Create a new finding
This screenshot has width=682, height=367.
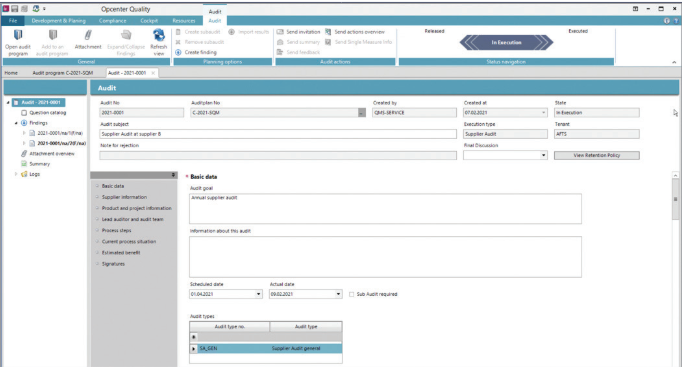196,52
